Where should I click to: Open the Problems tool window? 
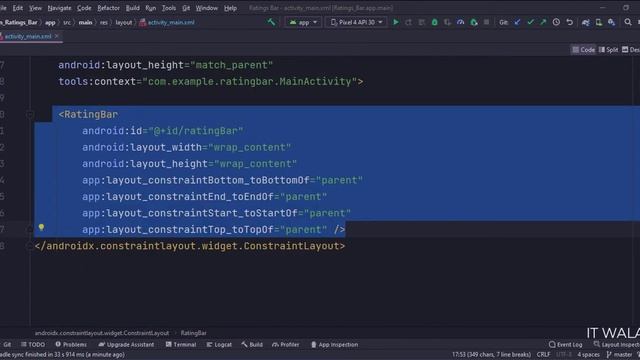tap(71, 344)
